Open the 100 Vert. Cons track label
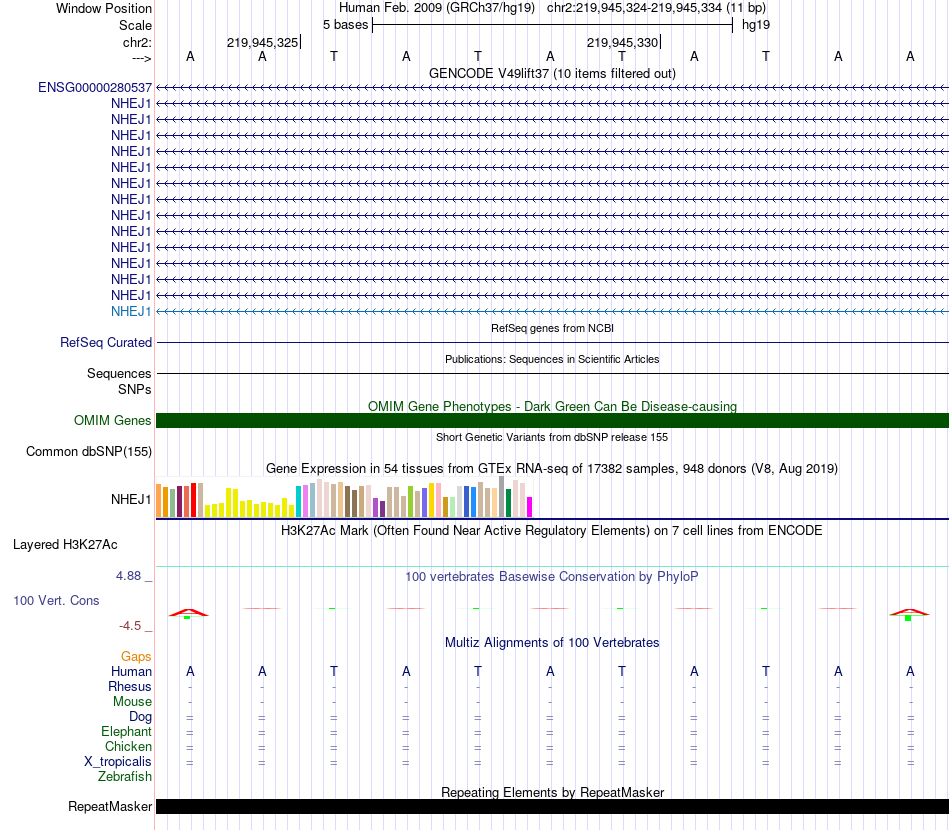 coord(56,600)
